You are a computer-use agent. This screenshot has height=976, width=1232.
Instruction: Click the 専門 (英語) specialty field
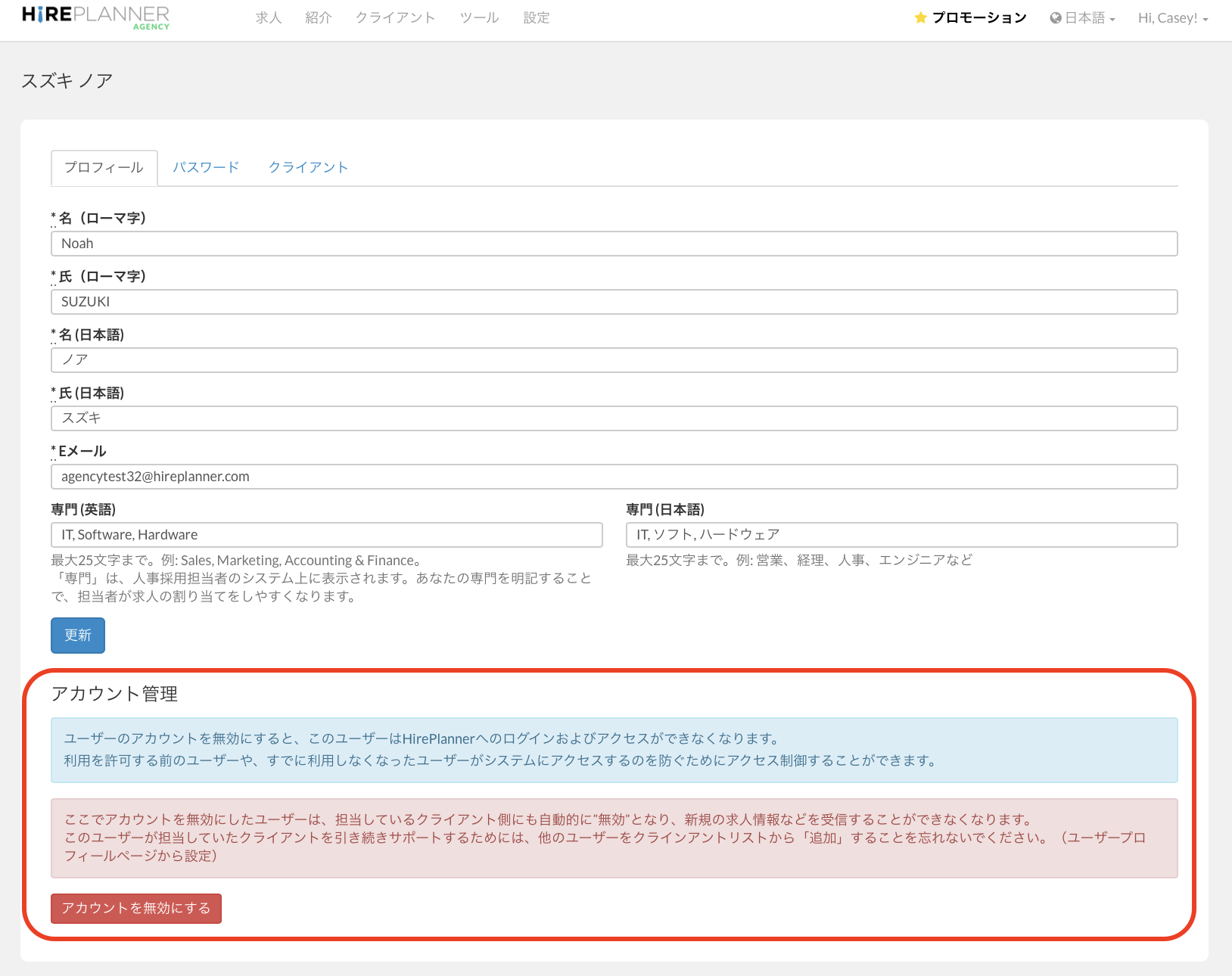coord(326,535)
